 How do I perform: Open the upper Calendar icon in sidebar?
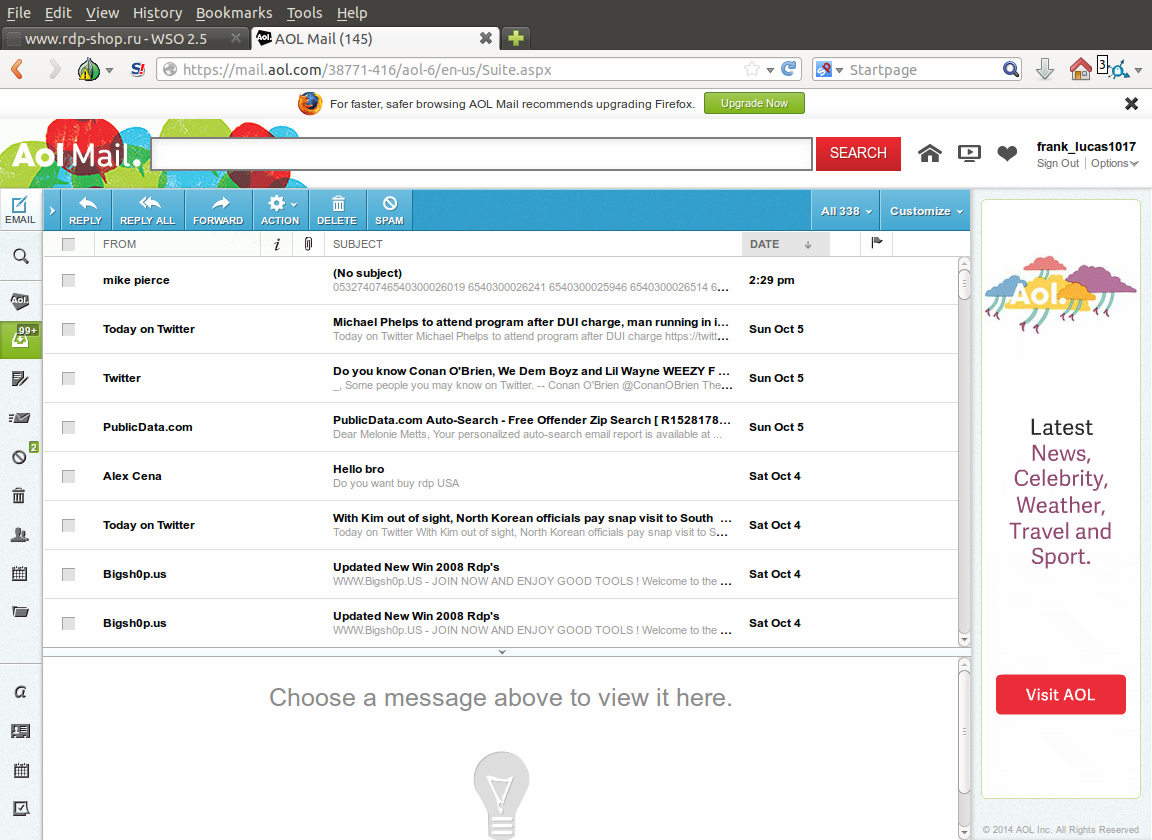pyautogui.click(x=20, y=573)
